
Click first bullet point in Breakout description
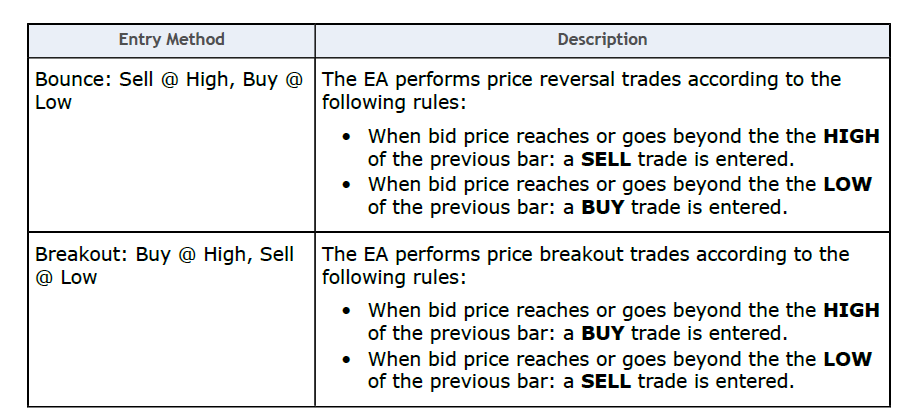point(623,321)
